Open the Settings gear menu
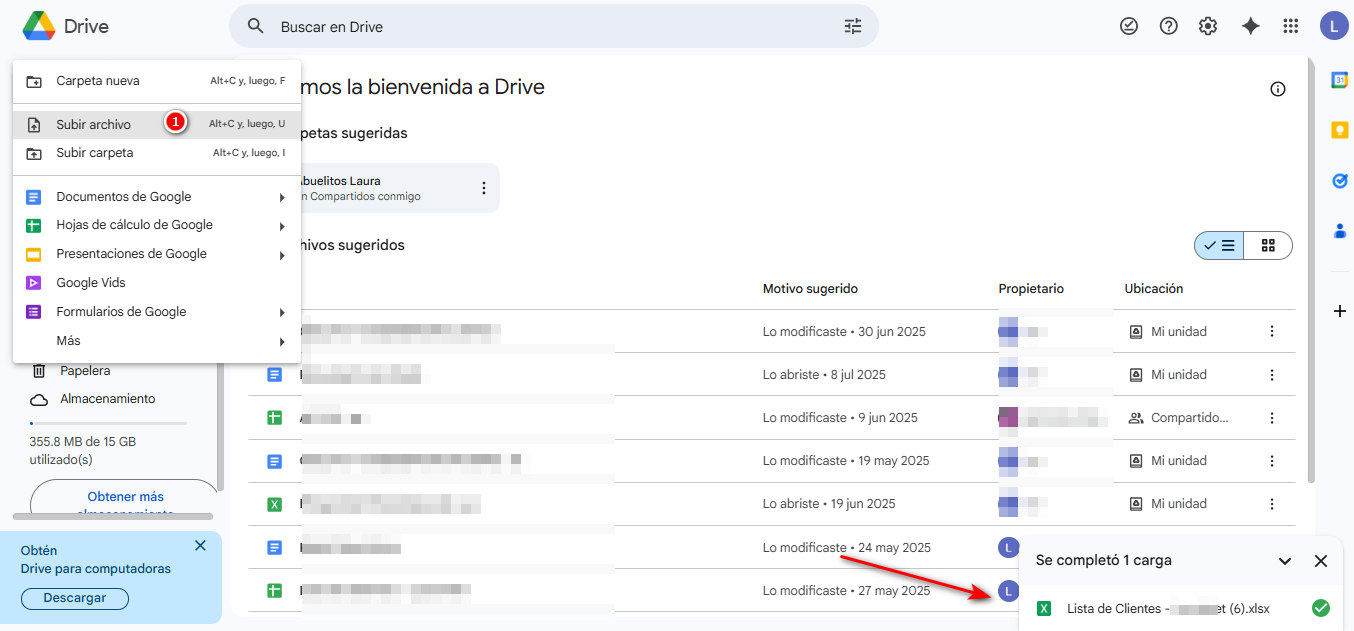 (x=1208, y=26)
